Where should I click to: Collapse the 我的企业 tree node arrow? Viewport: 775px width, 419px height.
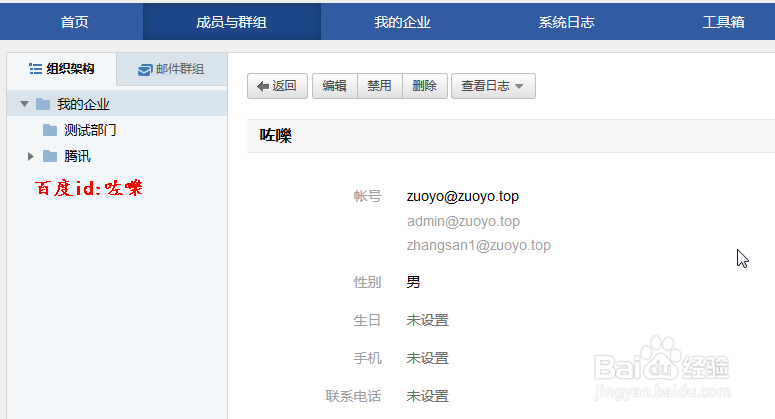[x=24, y=104]
